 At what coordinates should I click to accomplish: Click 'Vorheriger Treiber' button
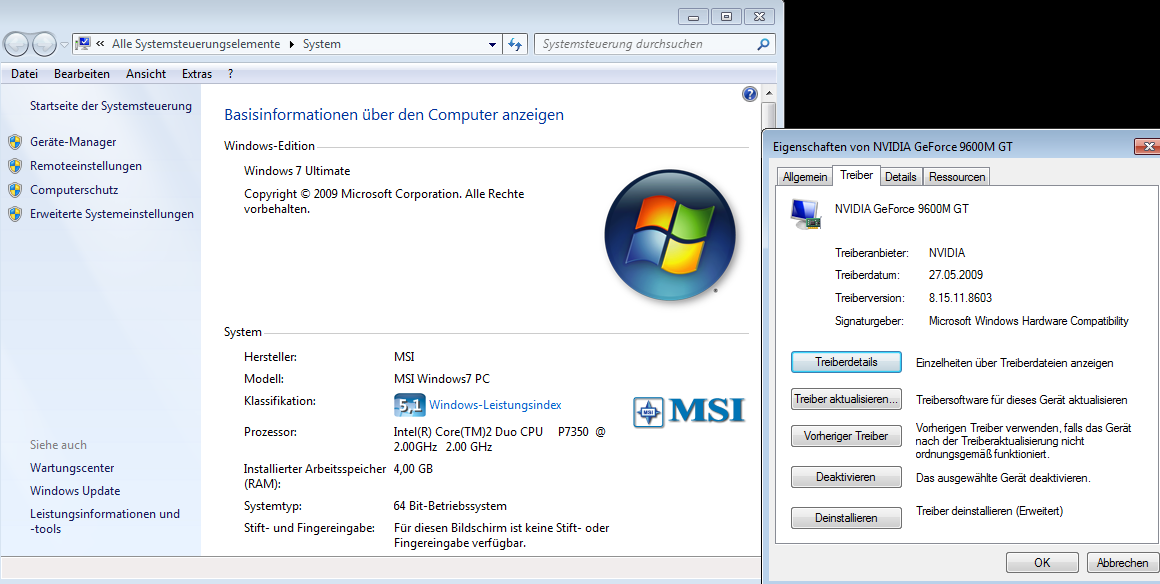click(x=846, y=436)
